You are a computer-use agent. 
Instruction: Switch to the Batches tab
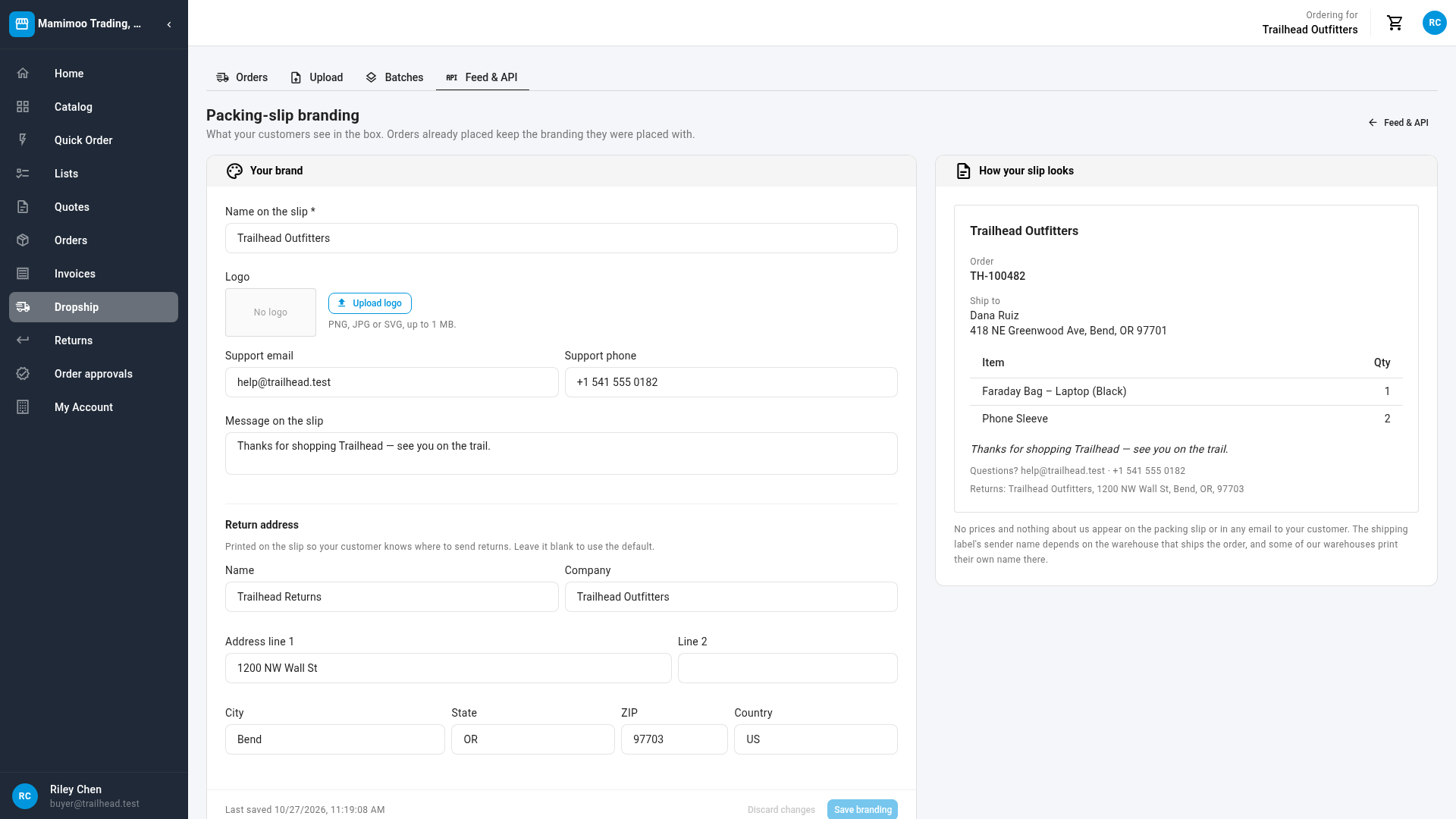(394, 77)
